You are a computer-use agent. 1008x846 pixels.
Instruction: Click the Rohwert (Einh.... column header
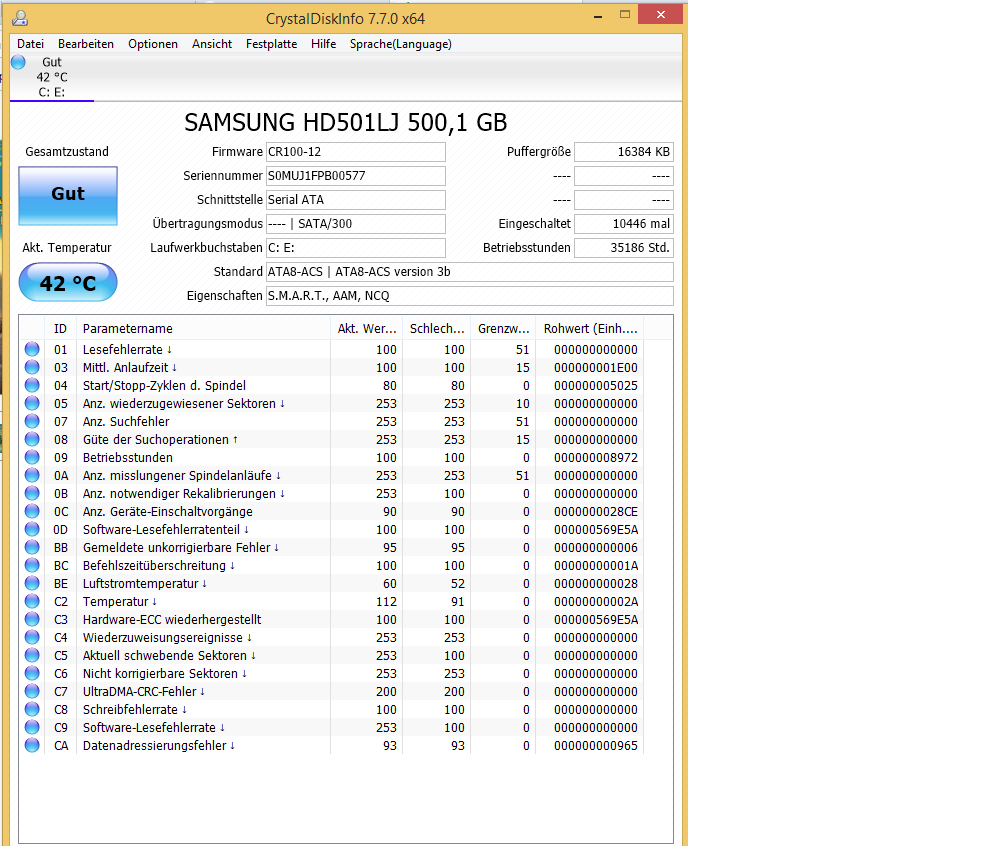pyautogui.click(x=590, y=328)
